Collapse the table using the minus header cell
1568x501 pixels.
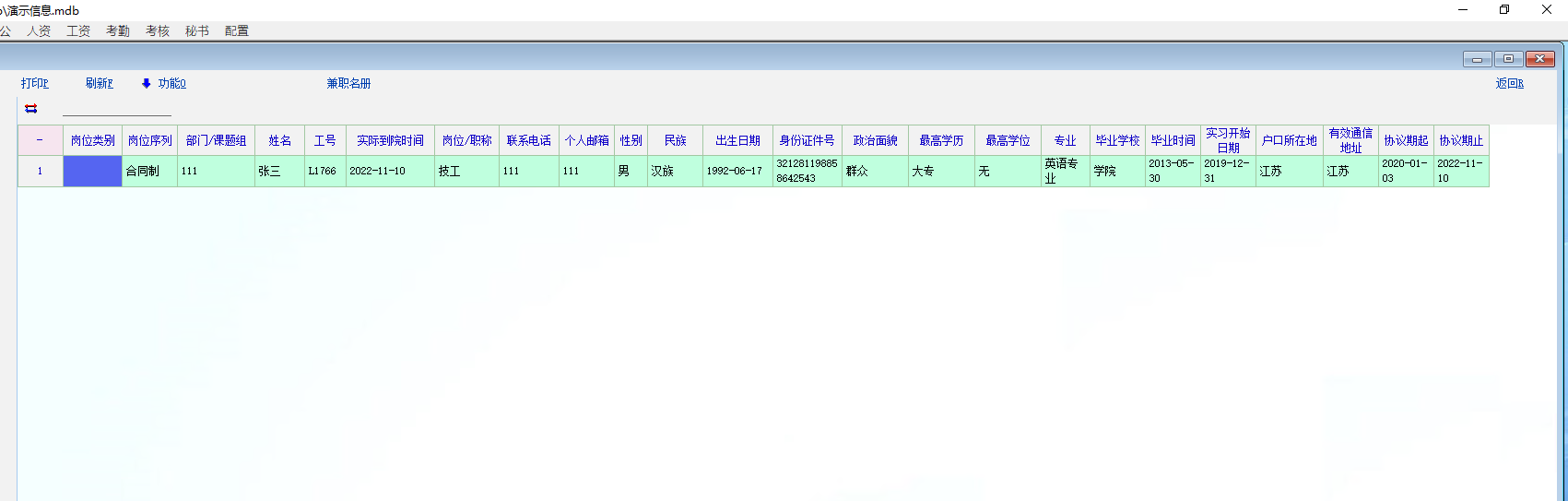pos(40,140)
